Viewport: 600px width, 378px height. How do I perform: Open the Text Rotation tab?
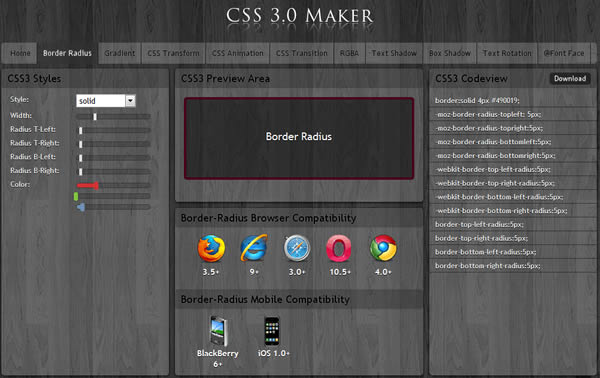point(507,53)
